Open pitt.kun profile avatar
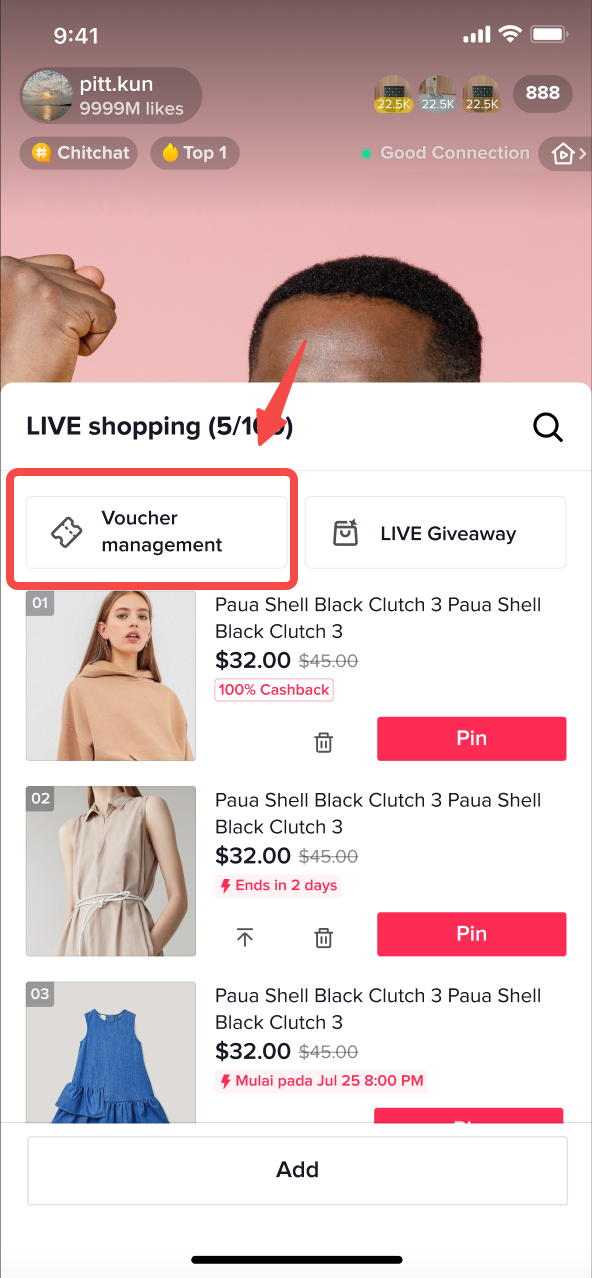This screenshot has width=592, height=1278. click(x=47, y=95)
